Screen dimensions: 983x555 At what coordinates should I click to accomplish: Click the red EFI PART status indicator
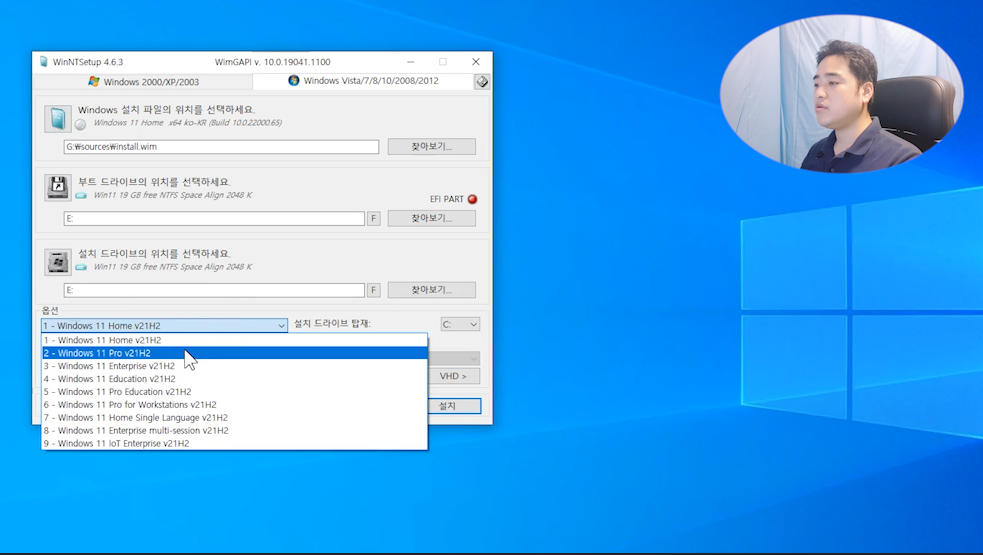coord(473,199)
